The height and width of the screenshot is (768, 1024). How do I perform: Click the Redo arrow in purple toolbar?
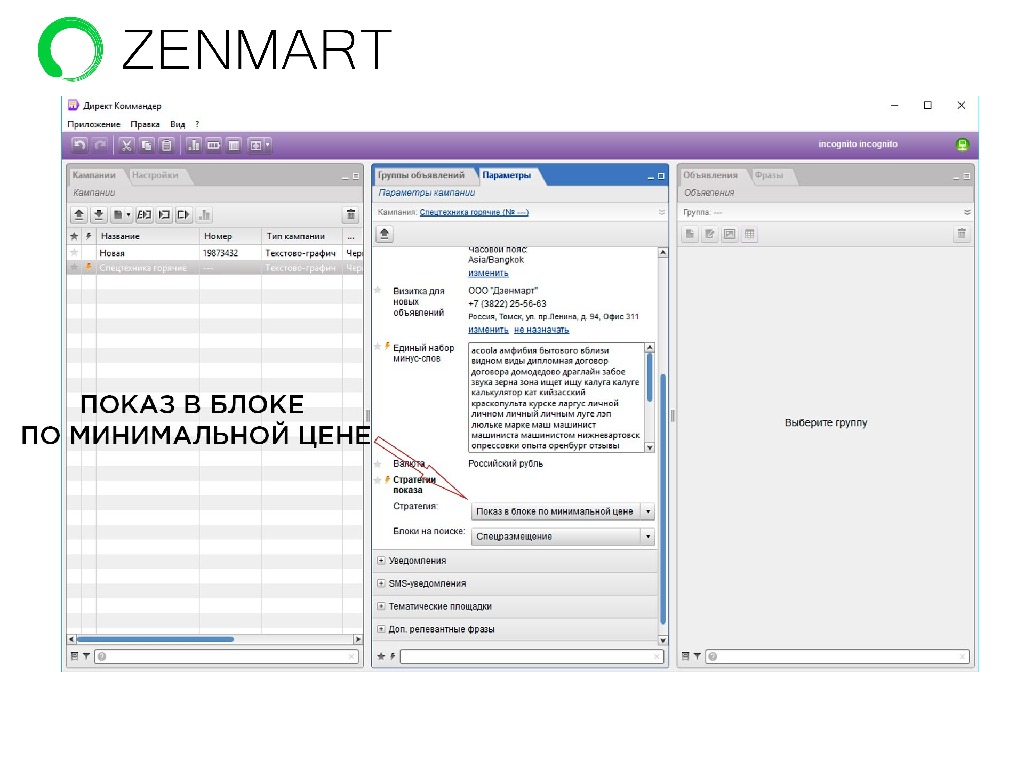(100, 145)
